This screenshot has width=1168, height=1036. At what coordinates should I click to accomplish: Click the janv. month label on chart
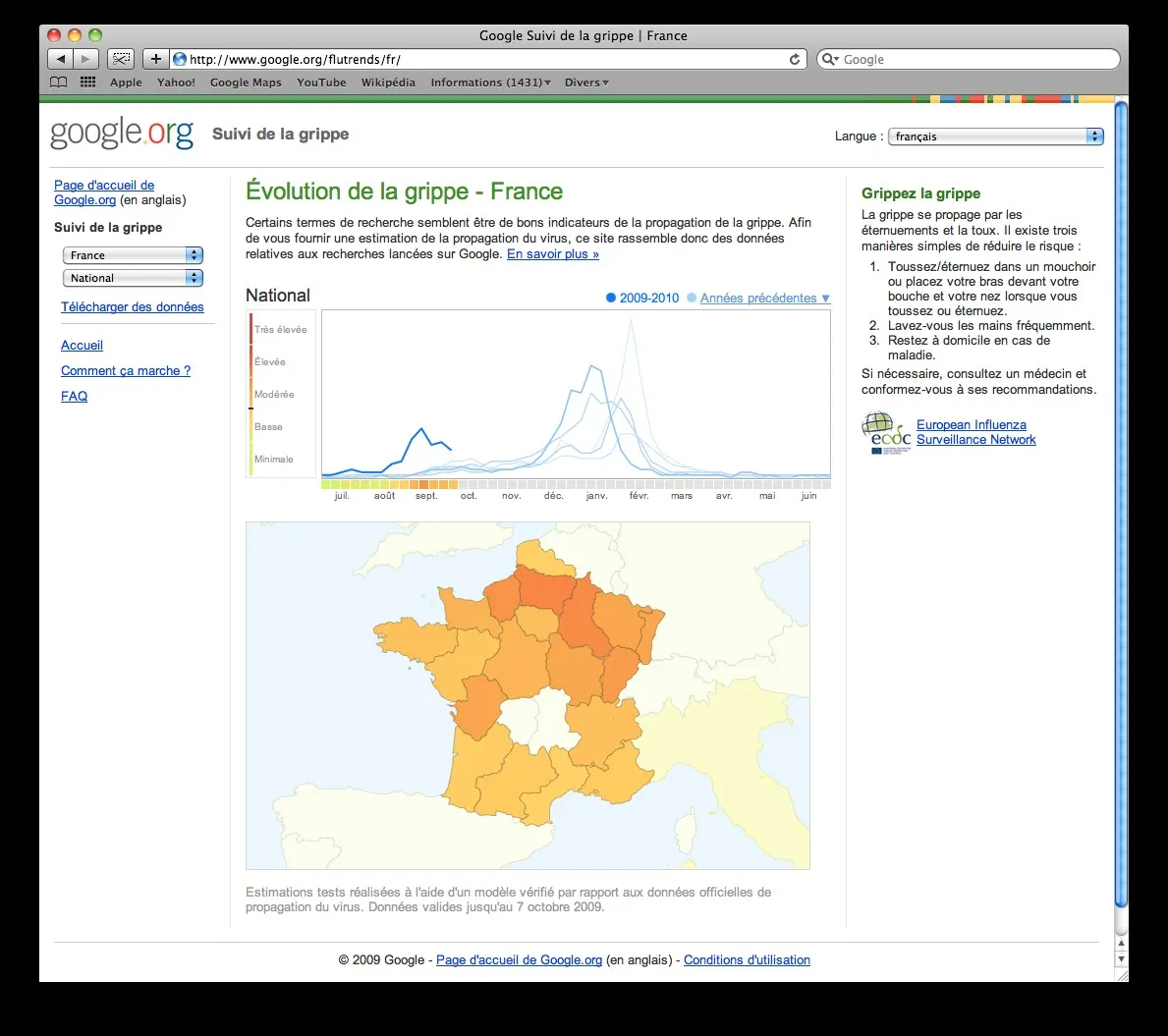pos(596,495)
